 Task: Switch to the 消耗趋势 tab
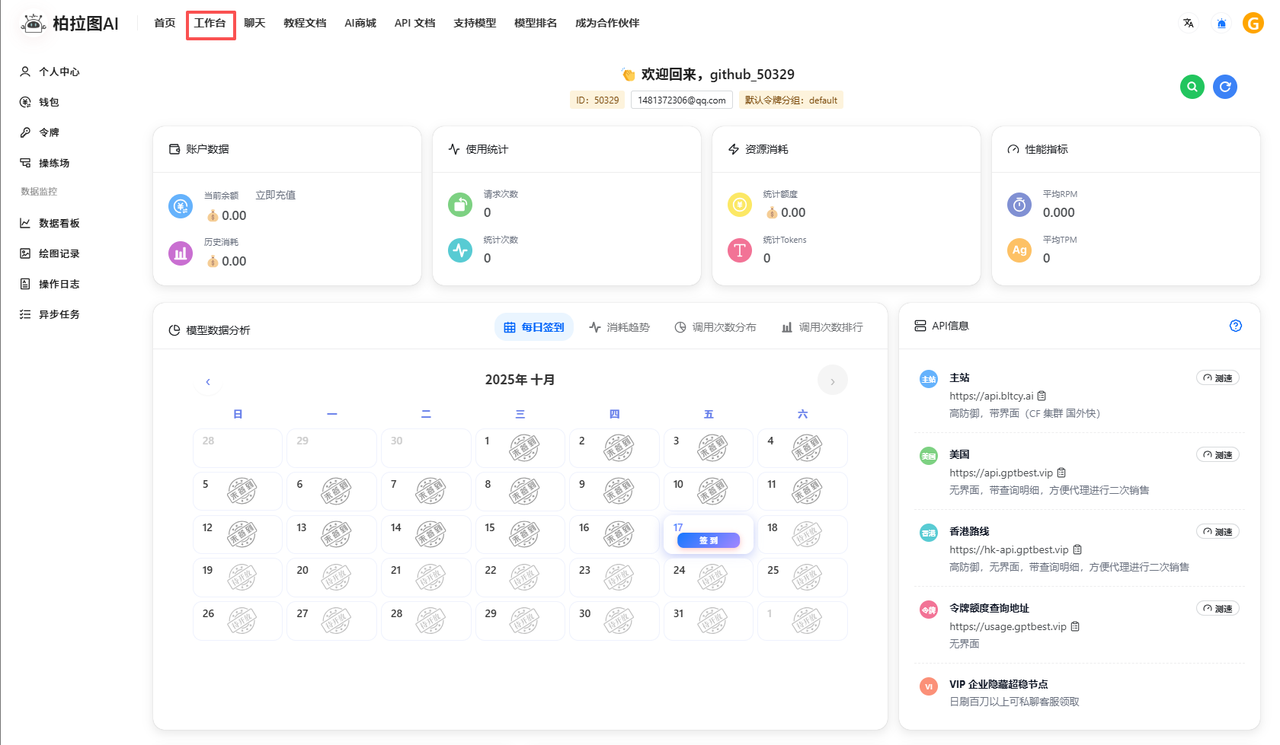(x=620, y=327)
